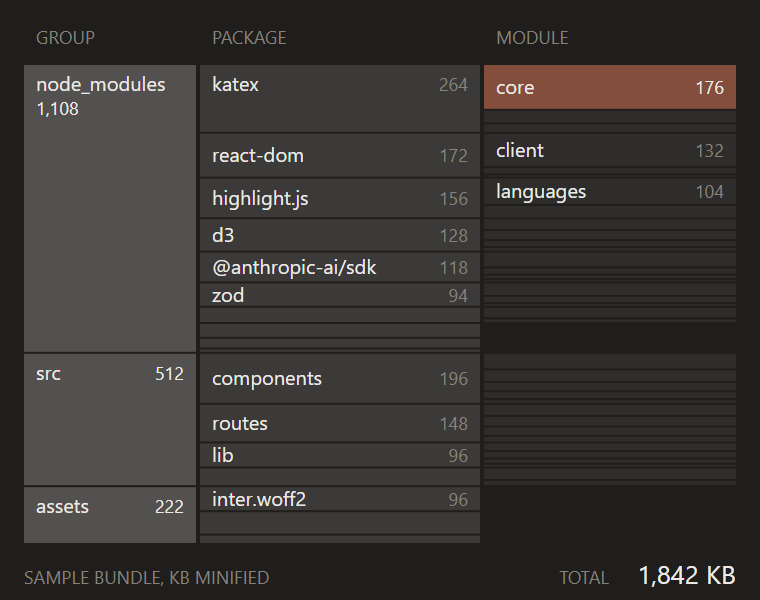Choose the highlight.js package row
Image resolution: width=760 pixels, height=600 pixels.
pyautogui.click(x=340, y=198)
